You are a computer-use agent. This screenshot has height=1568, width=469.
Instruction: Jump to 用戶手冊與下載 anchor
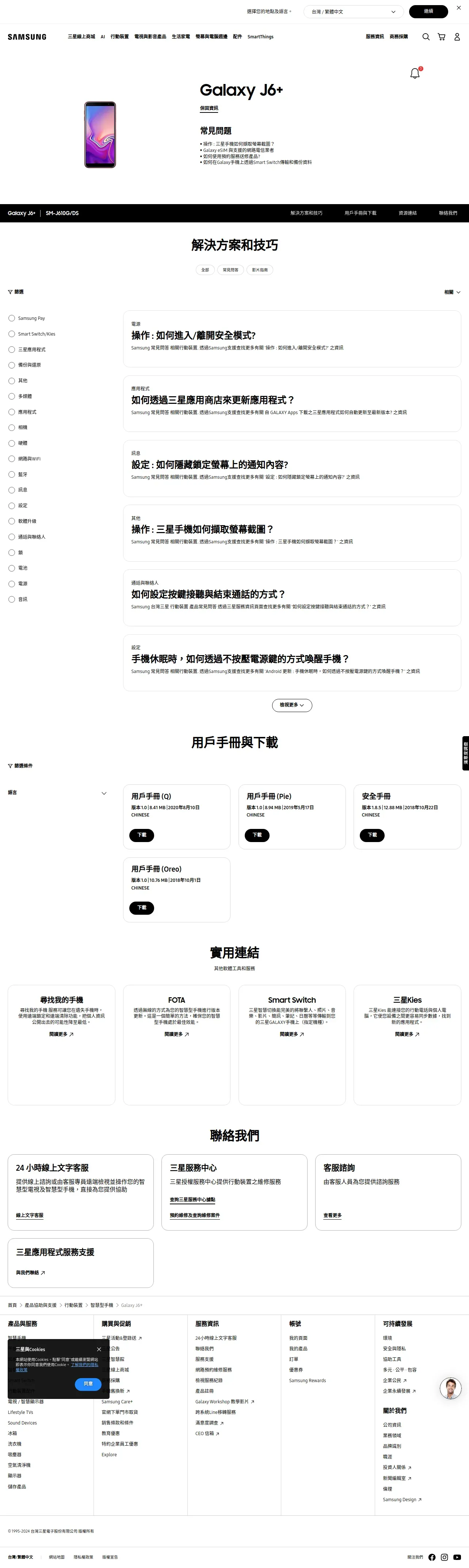[x=360, y=213]
